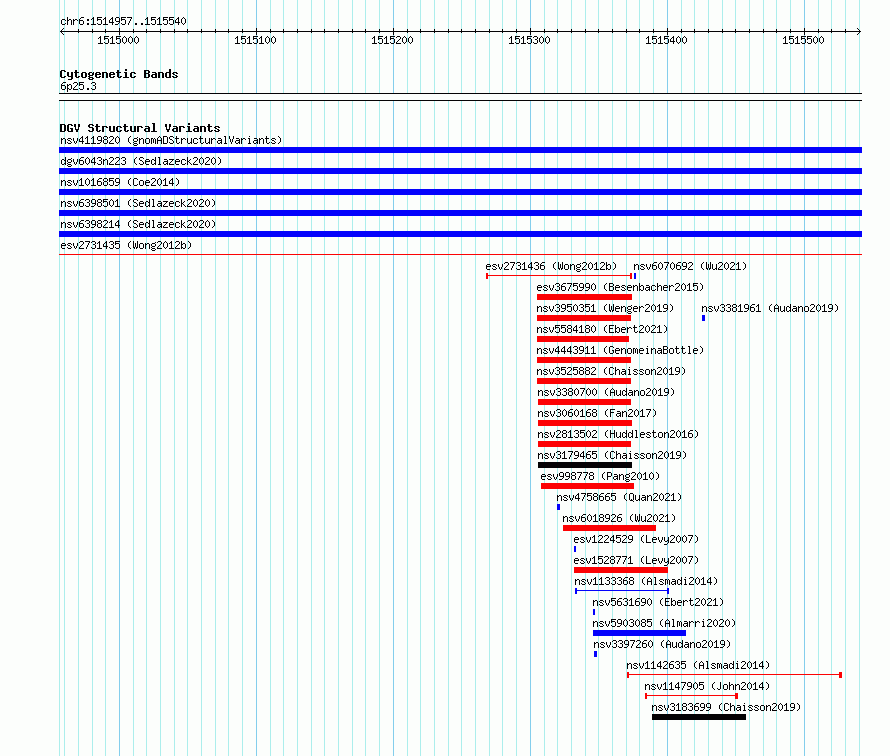
Task: Click nsv1133368 (Alsmadi2014) label
Action: click(x=646, y=581)
